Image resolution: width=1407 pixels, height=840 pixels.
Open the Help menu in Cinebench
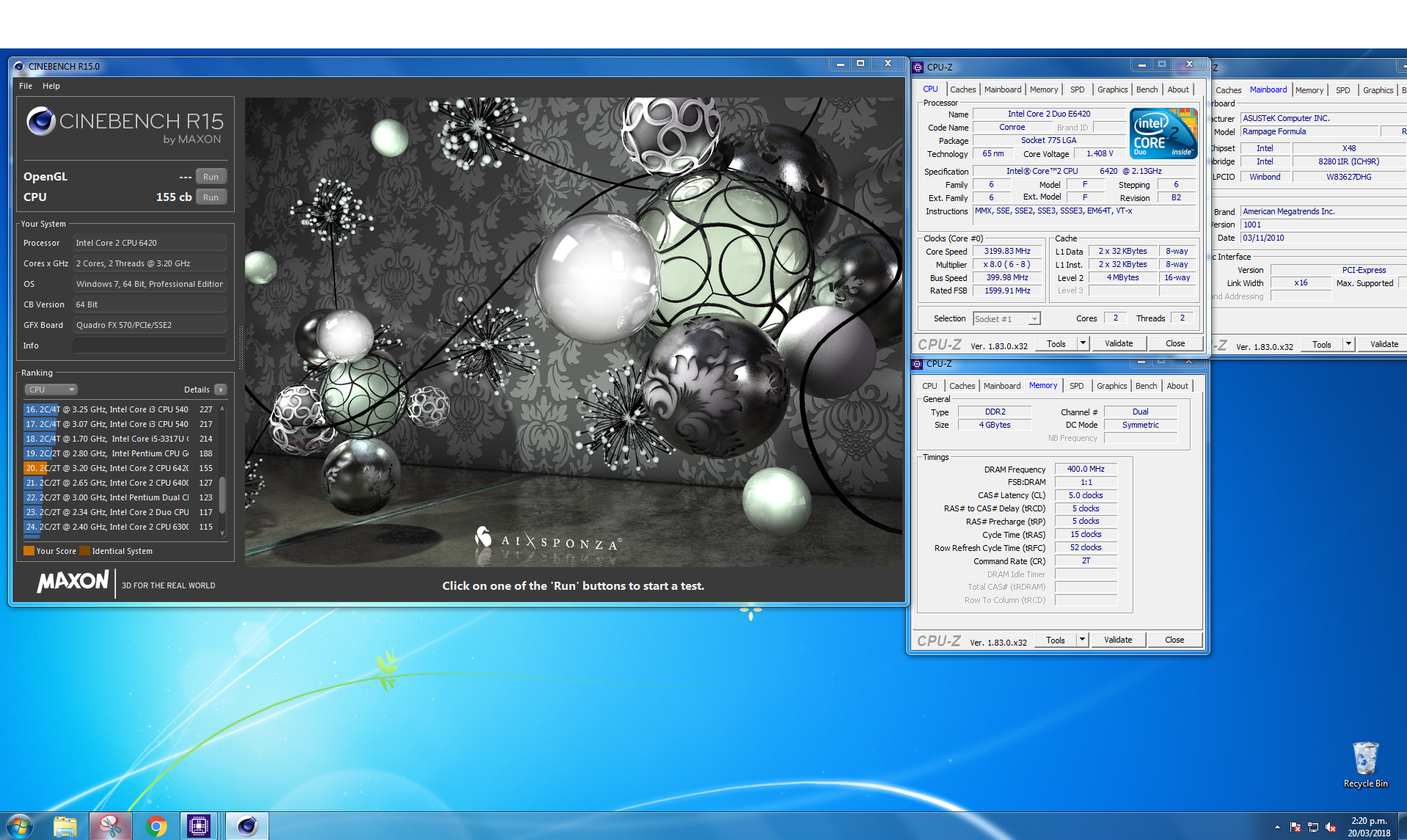[51, 86]
